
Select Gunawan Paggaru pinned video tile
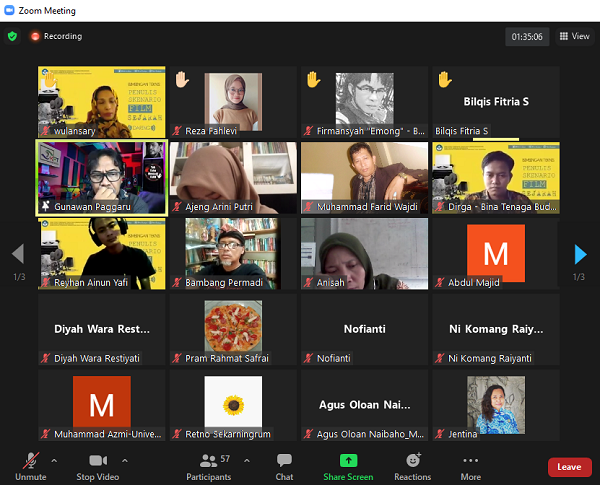coord(102,178)
